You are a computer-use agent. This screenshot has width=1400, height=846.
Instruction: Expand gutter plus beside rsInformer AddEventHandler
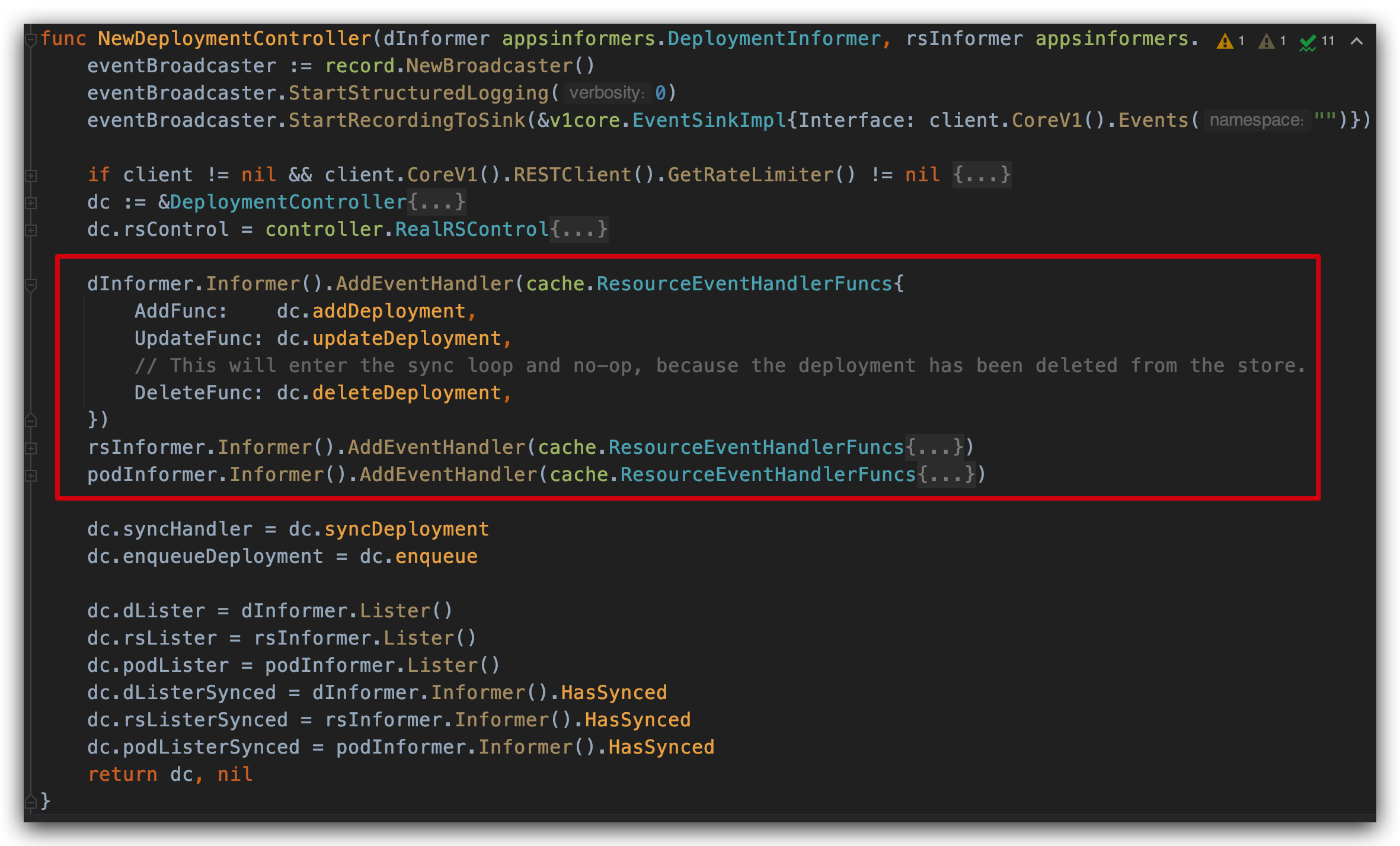pos(31,448)
